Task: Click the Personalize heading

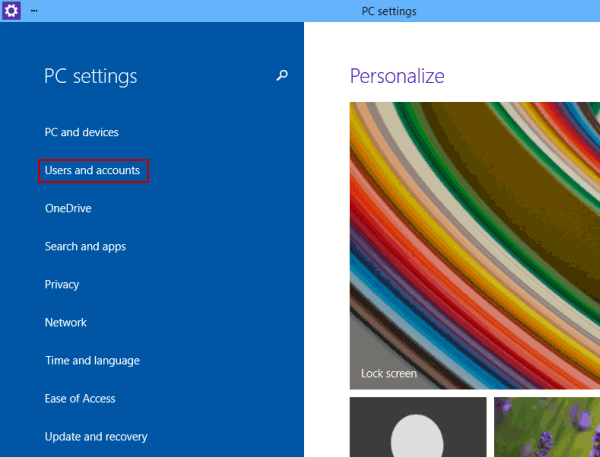Action: coord(397,76)
